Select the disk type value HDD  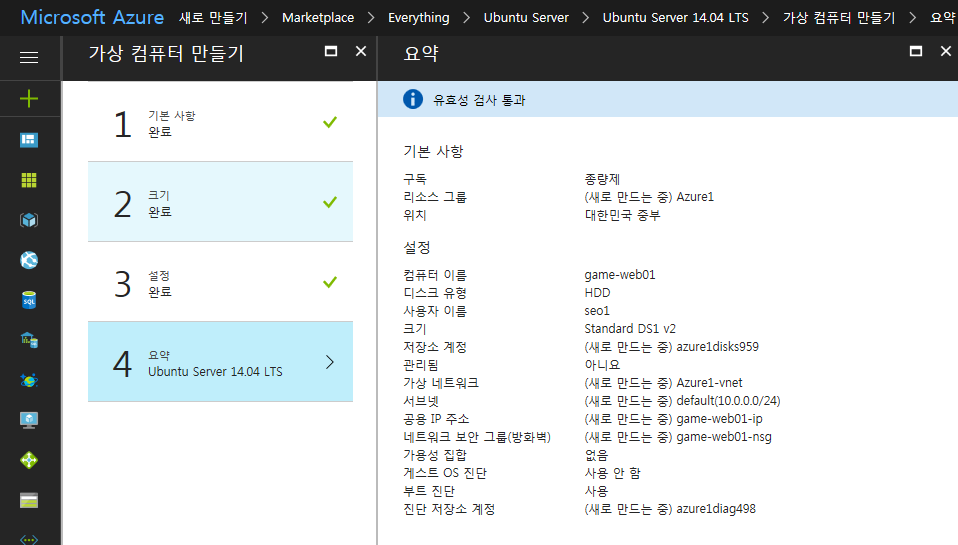click(597, 293)
